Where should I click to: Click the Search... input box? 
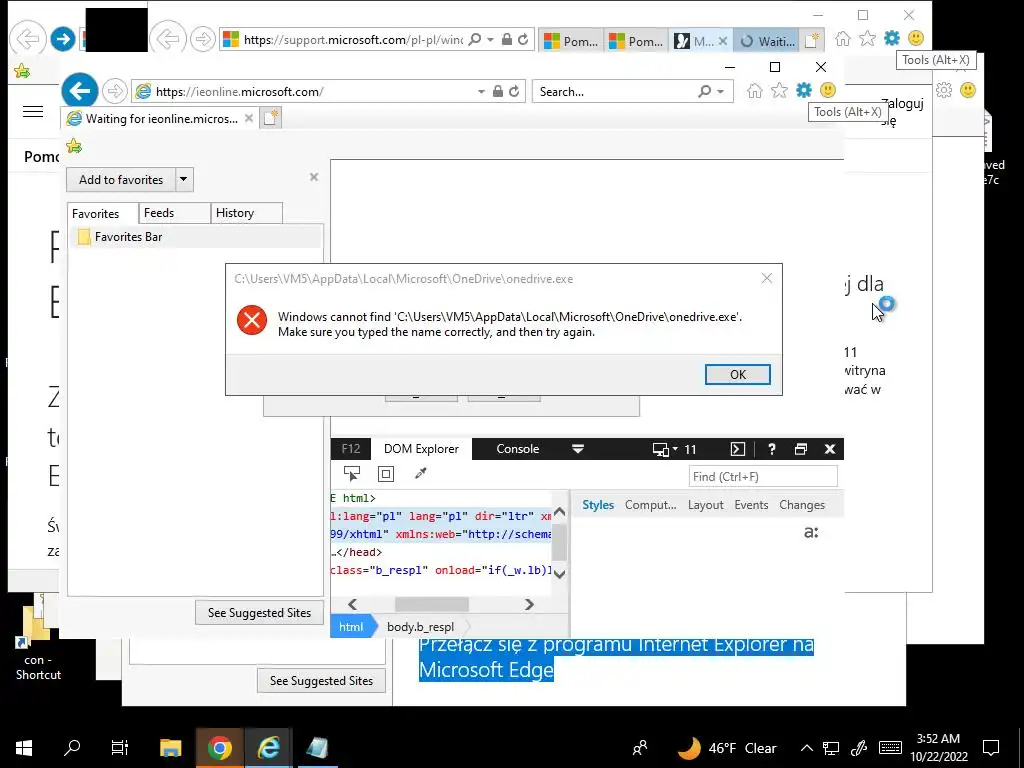click(x=614, y=91)
